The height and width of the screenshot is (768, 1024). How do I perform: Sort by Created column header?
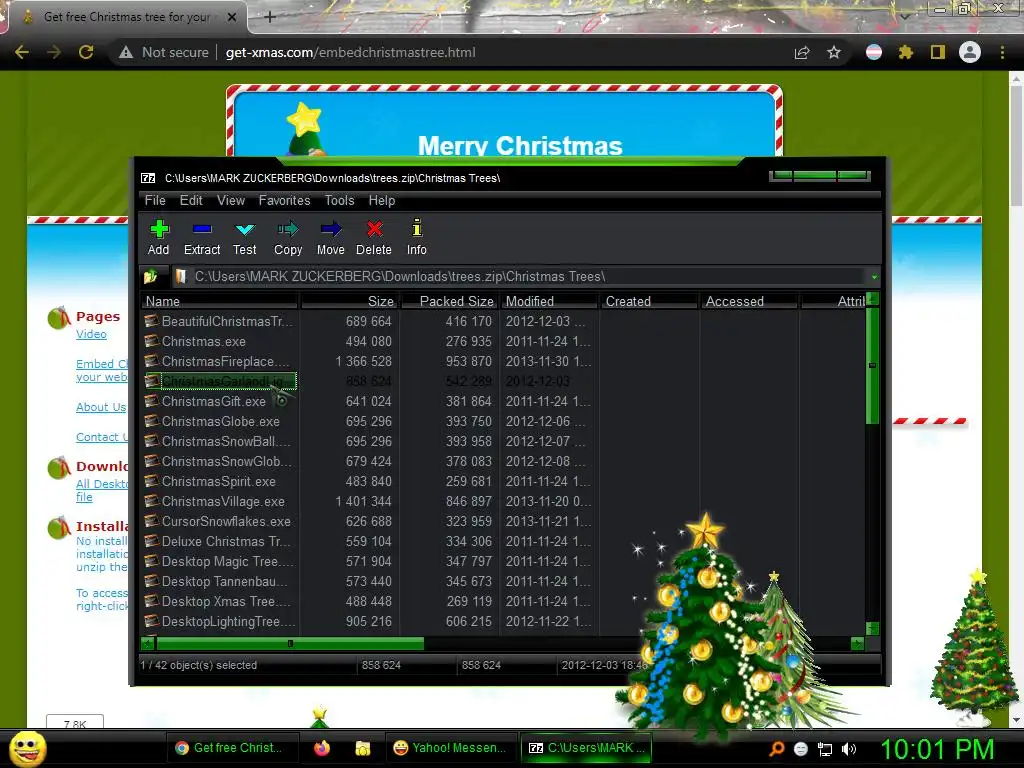point(650,301)
